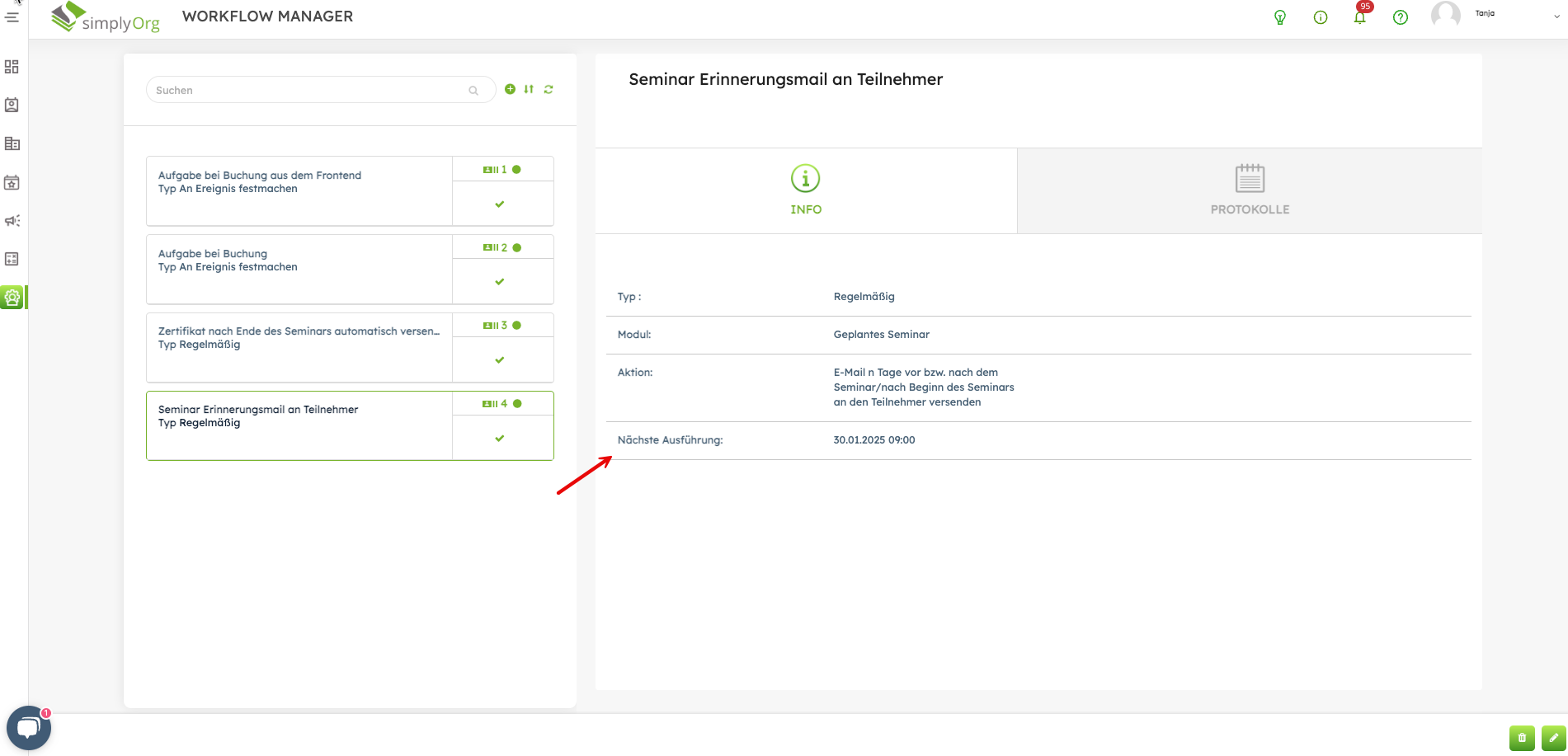This screenshot has height=756, width=1568.
Task: Expand the Tanja user menu chevron
Action: [x=1556, y=16]
